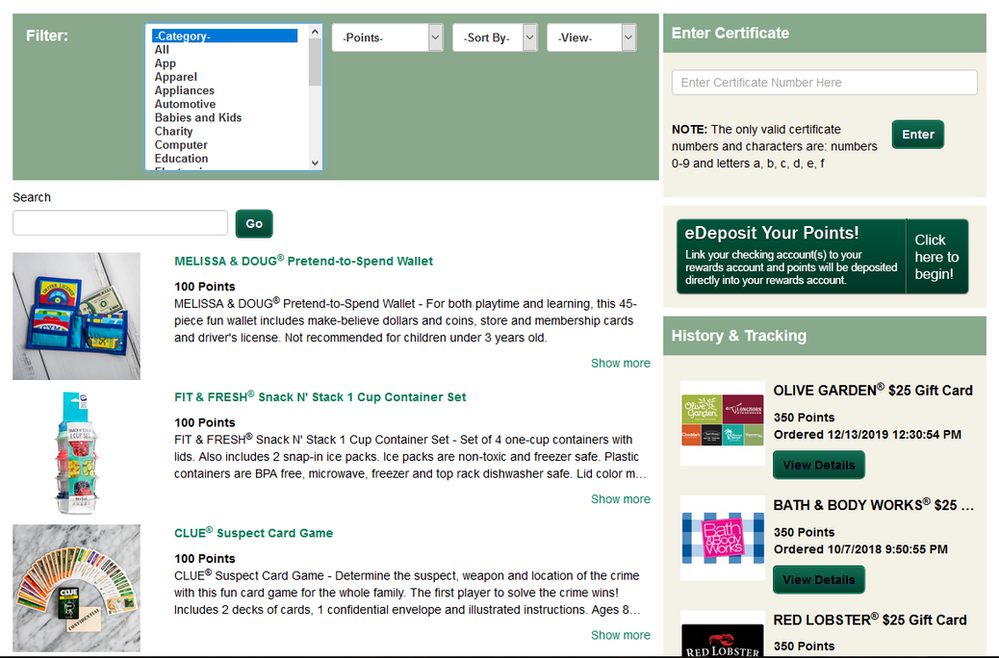Open Melissa & Doug wallet product image
This screenshot has width=999, height=658.
click(76, 316)
